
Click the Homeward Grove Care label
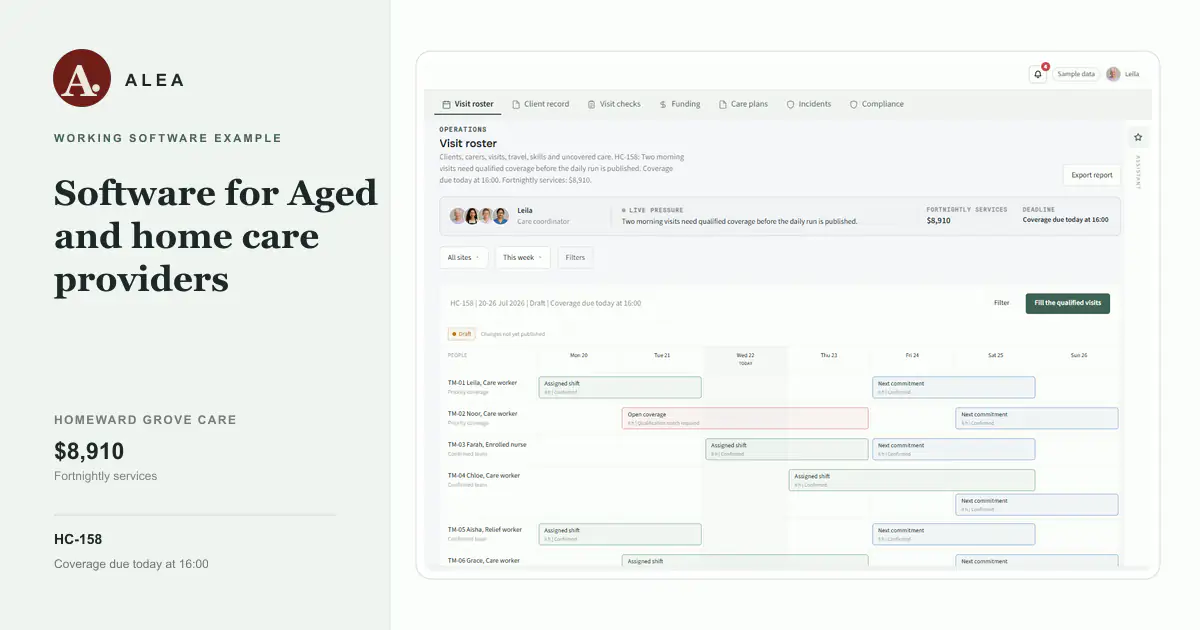145,420
